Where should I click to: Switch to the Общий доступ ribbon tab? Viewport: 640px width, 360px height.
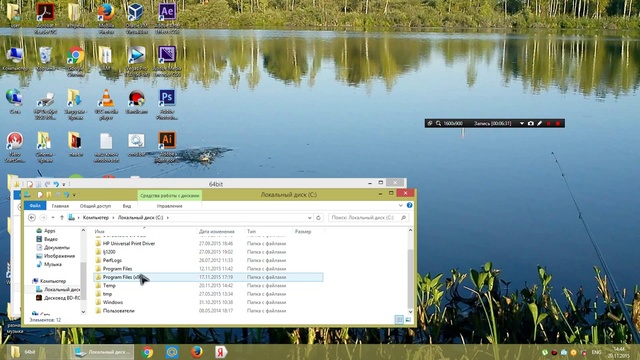click(95, 206)
